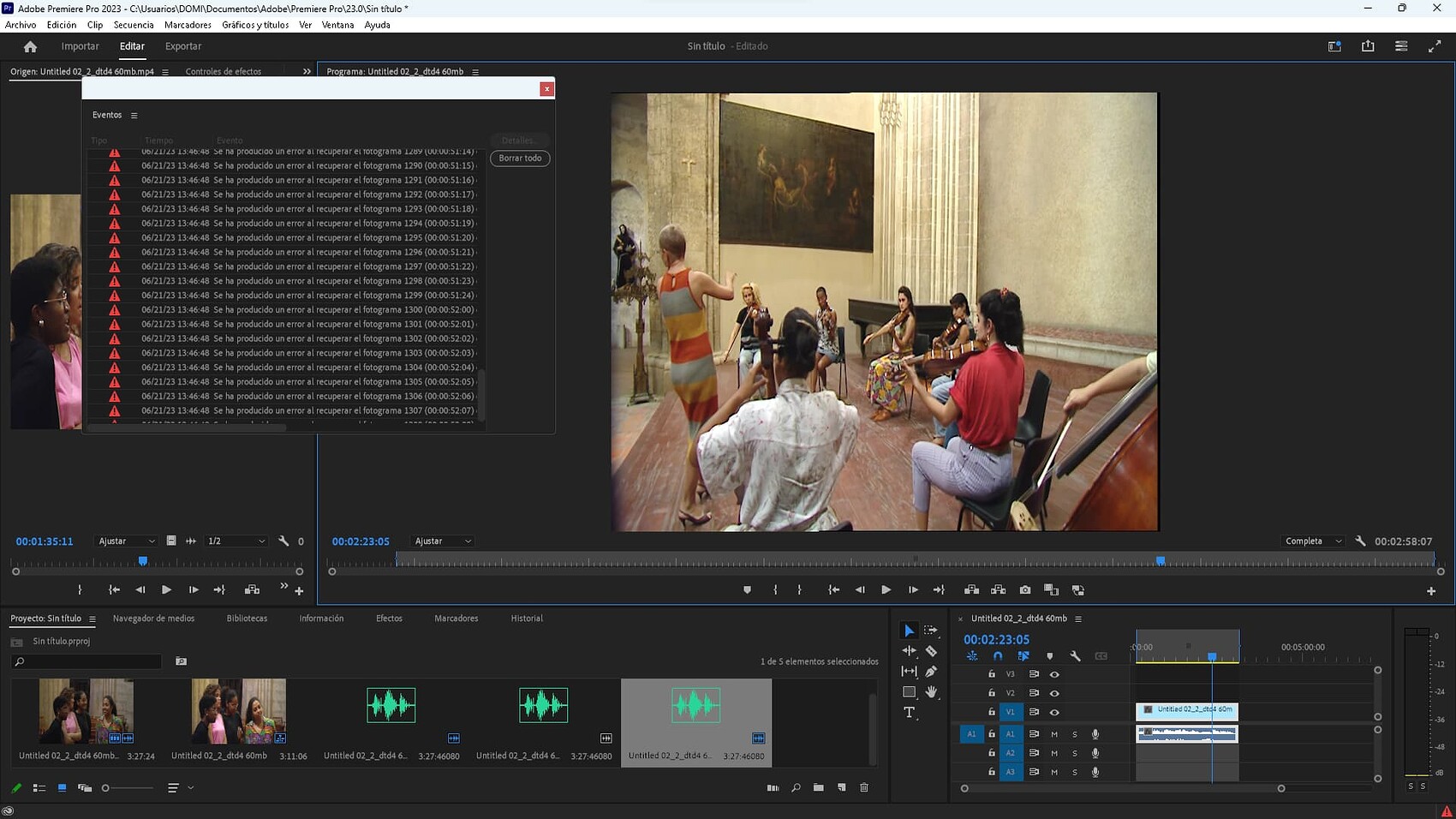Open the Secuencia menu
The image size is (1456, 819).
click(134, 25)
